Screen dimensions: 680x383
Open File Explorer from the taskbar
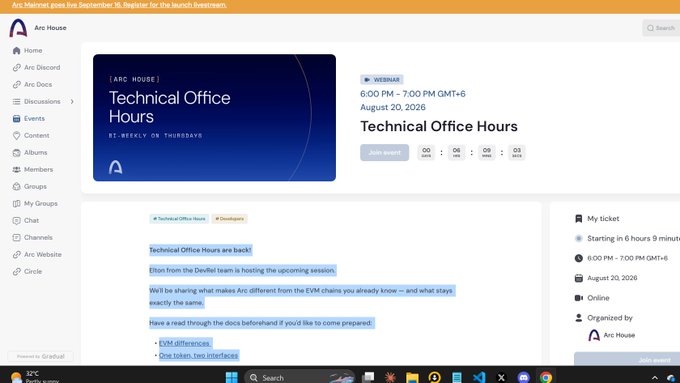(412, 377)
